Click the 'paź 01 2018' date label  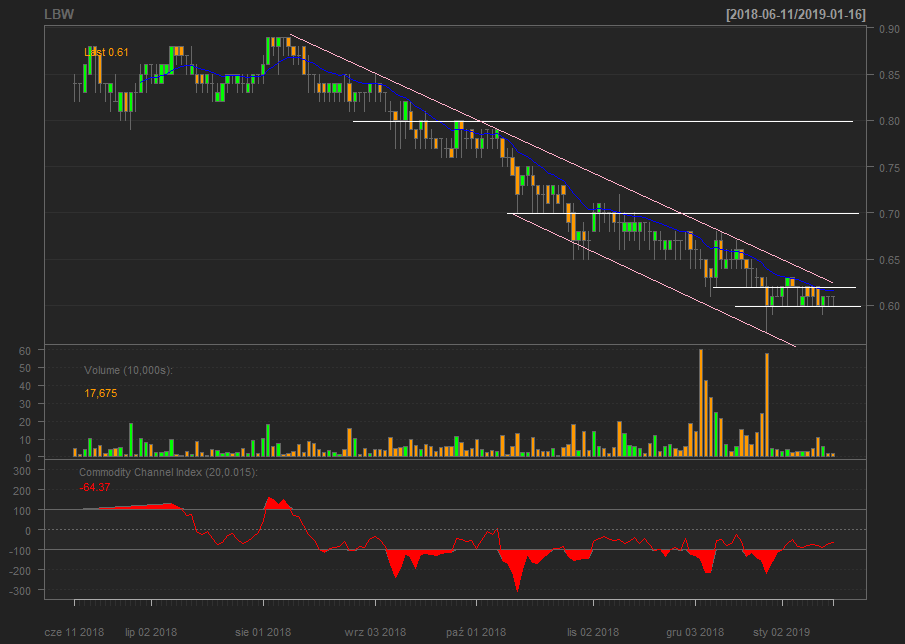(476, 632)
